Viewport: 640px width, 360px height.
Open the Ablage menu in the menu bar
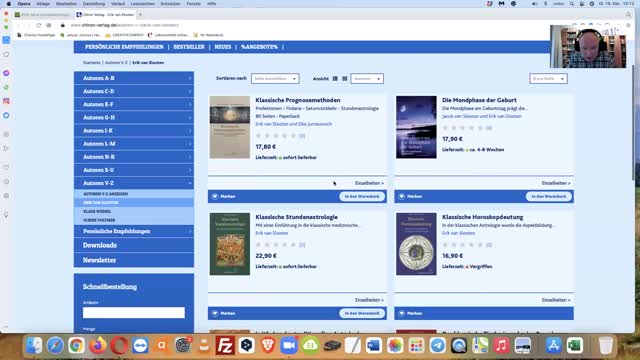pyautogui.click(x=43, y=4)
